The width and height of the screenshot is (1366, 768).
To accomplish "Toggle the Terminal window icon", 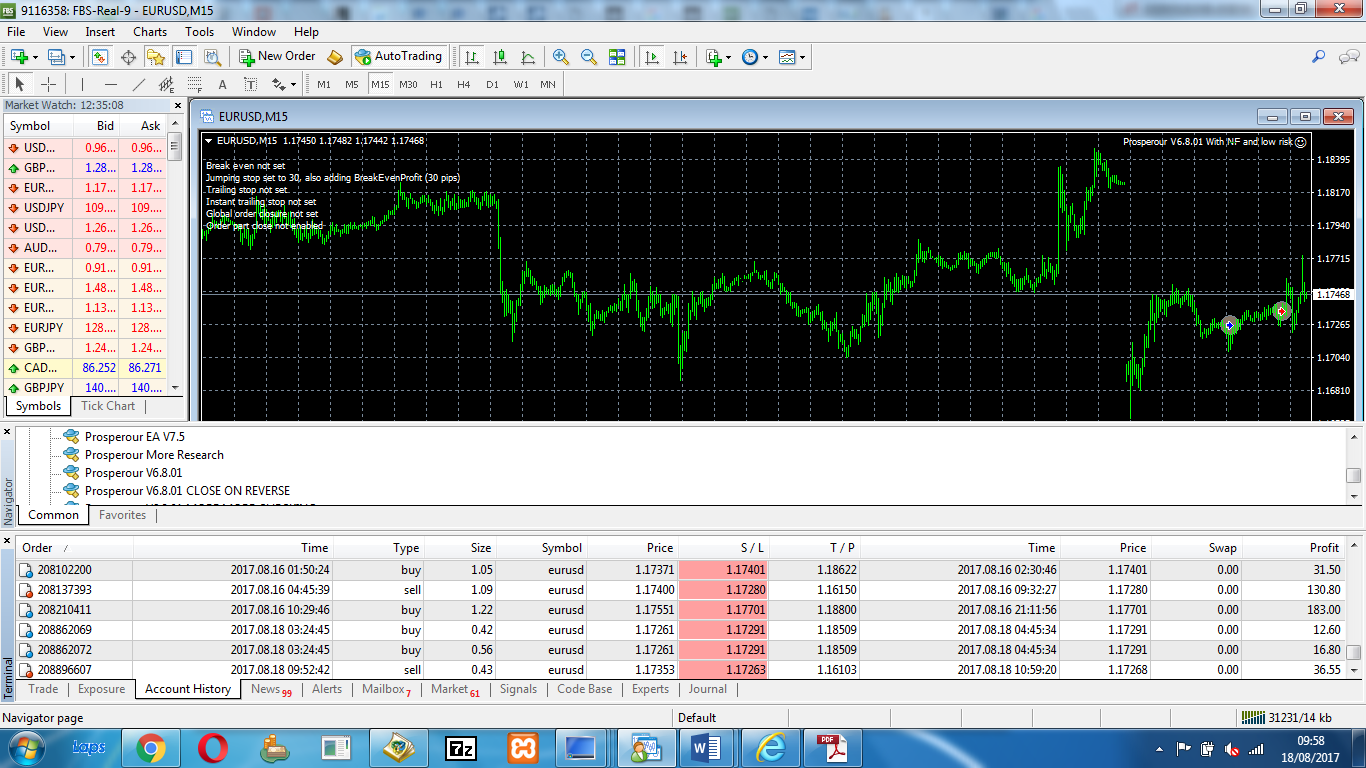I will pos(184,57).
